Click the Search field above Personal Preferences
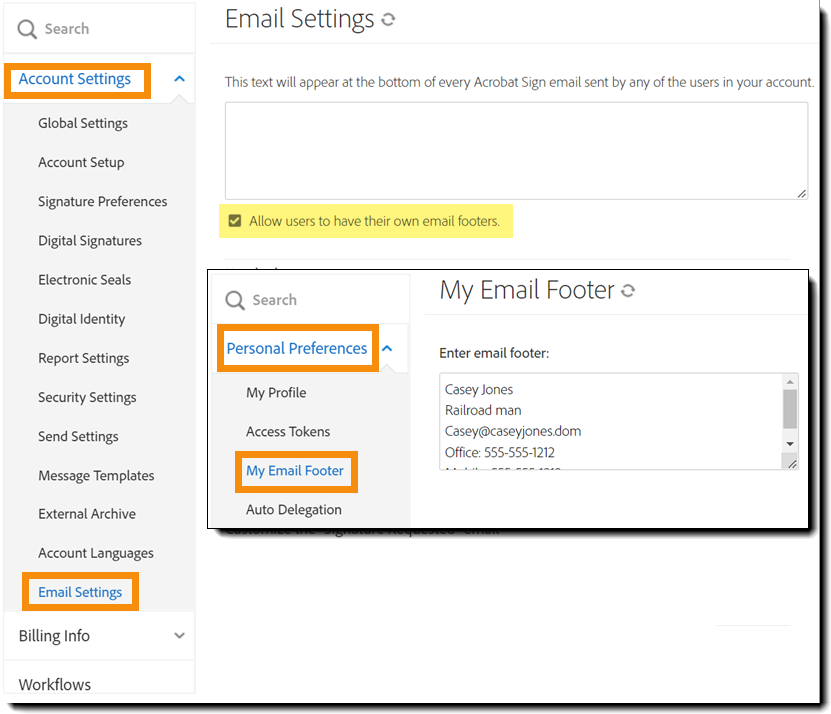This screenshot has height=714, width=831. tap(311, 299)
